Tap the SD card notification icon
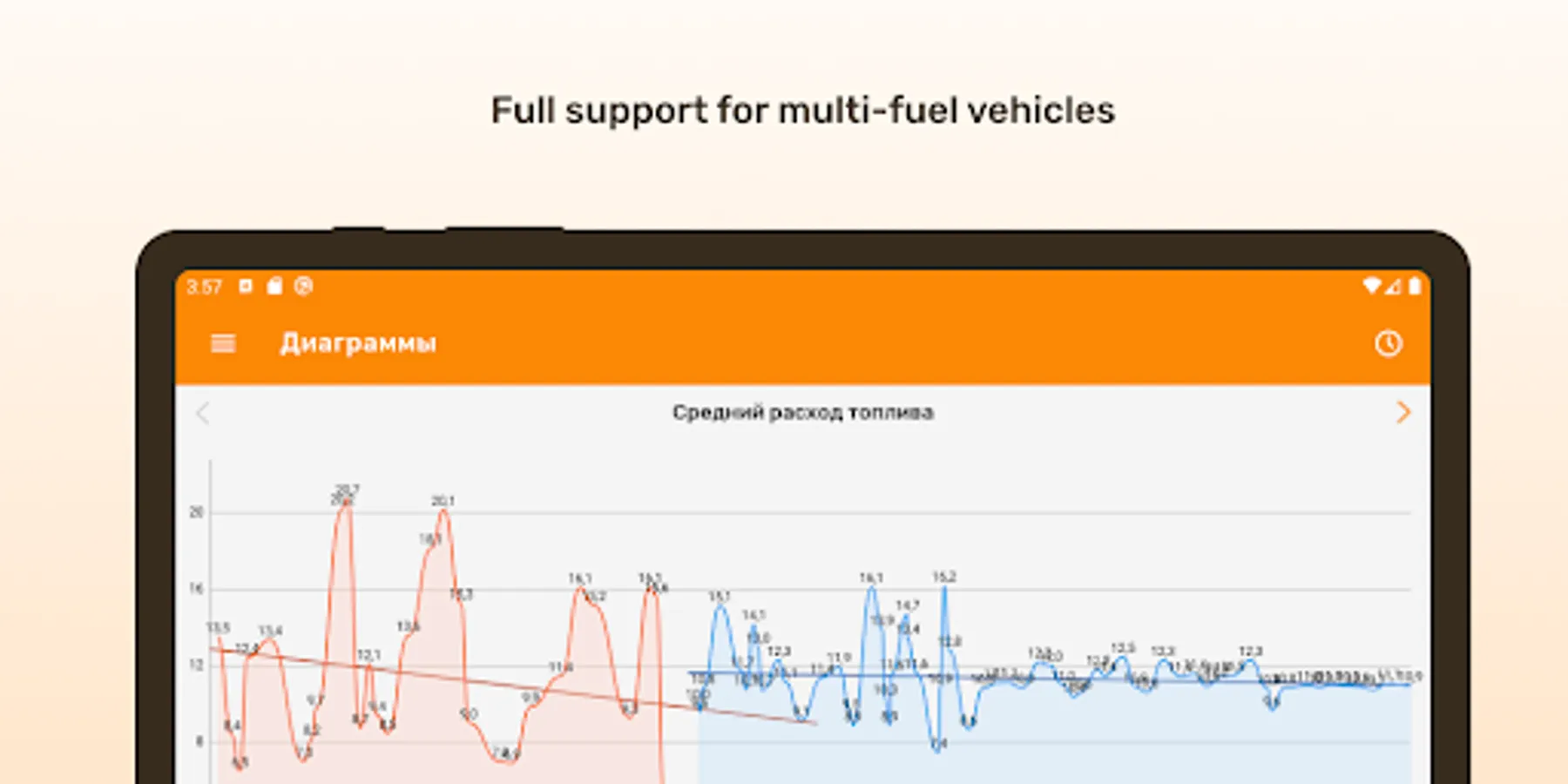 coord(274,286)
